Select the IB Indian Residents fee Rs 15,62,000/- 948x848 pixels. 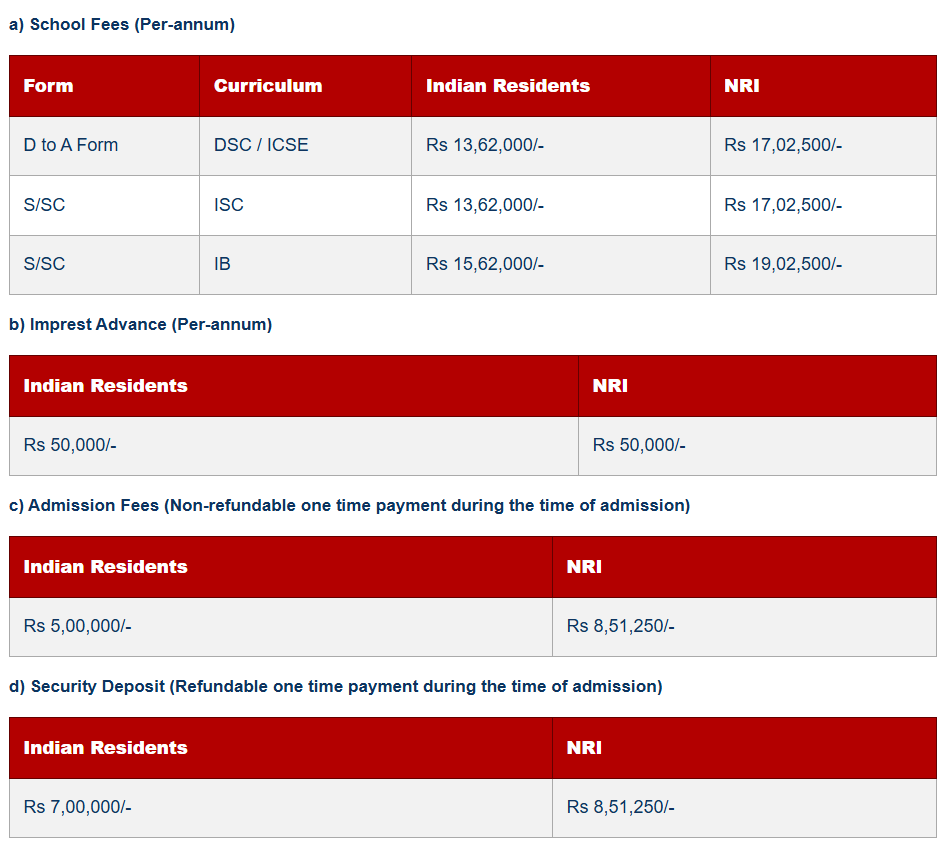click(x=484, y=264)
